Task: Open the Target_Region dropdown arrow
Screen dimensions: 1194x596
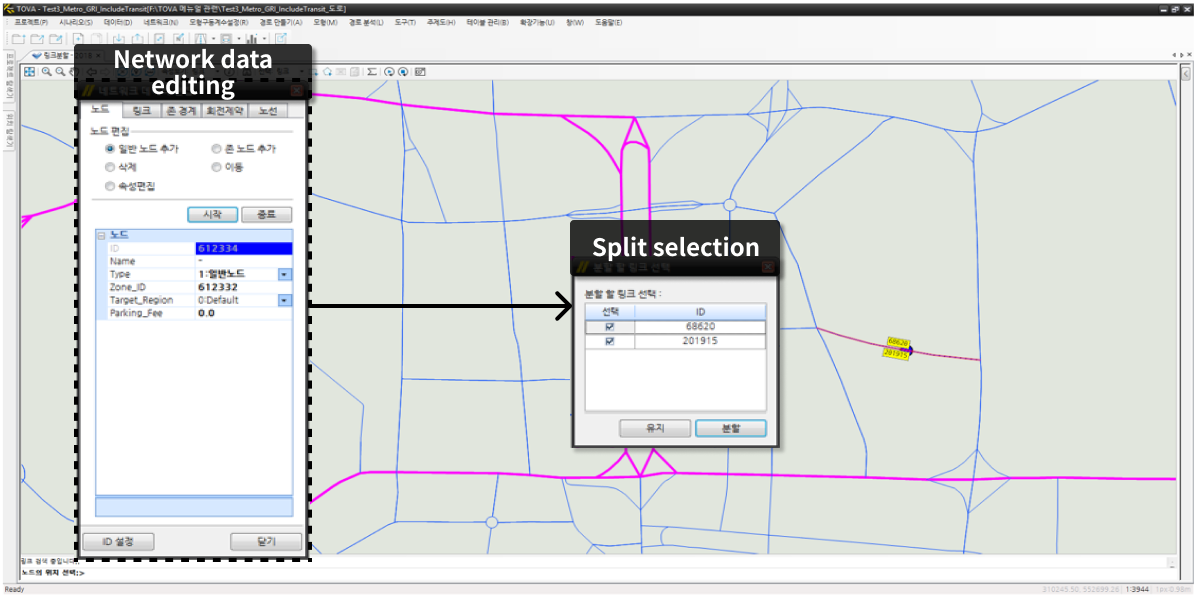Action: (284, 300)
